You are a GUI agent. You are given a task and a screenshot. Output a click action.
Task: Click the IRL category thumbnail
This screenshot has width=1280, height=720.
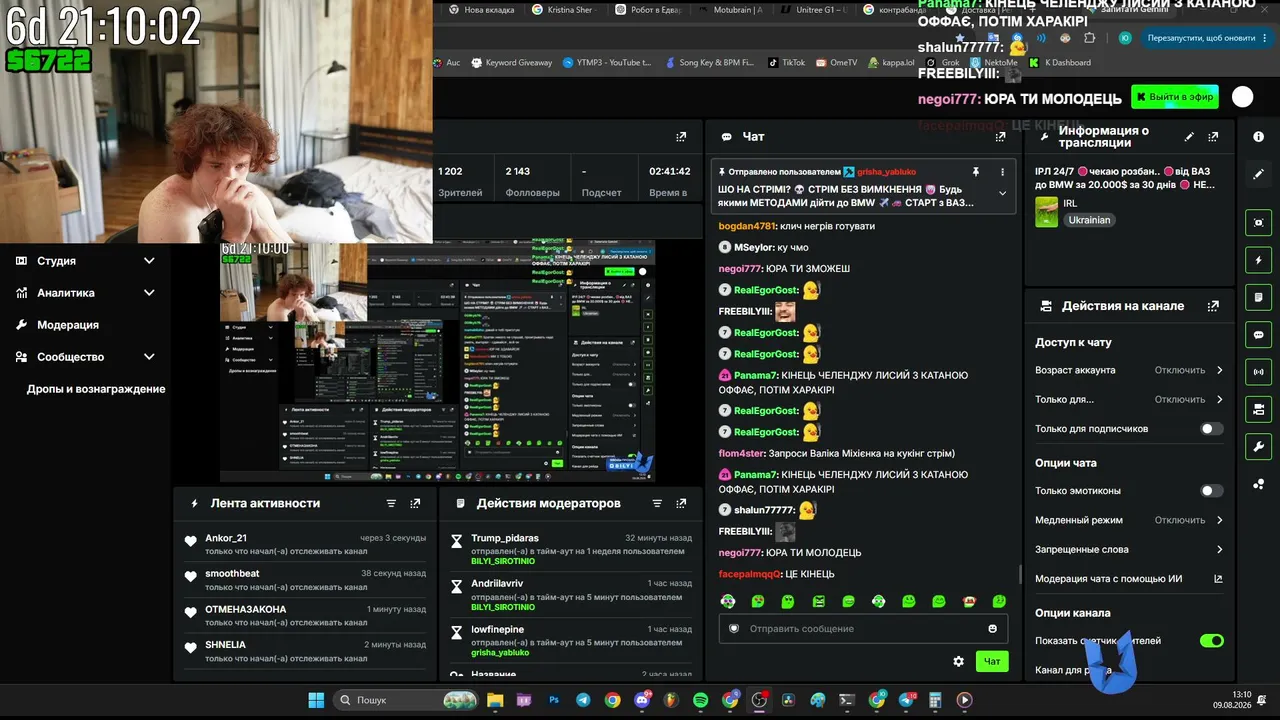coord(1046,212)
